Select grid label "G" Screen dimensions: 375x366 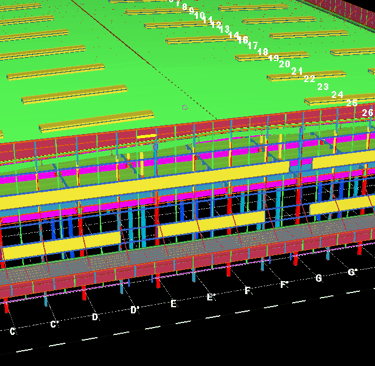tap(319, 278)
